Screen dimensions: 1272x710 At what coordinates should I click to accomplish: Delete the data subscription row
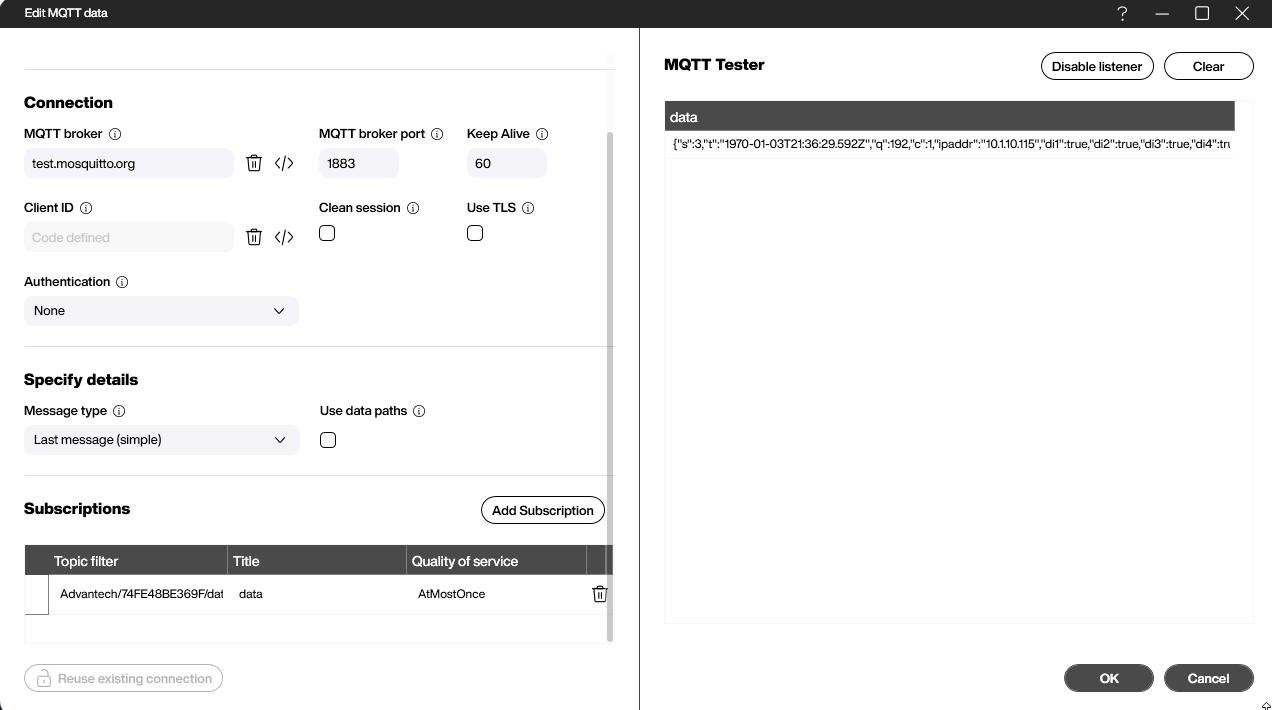pos(600,593)
